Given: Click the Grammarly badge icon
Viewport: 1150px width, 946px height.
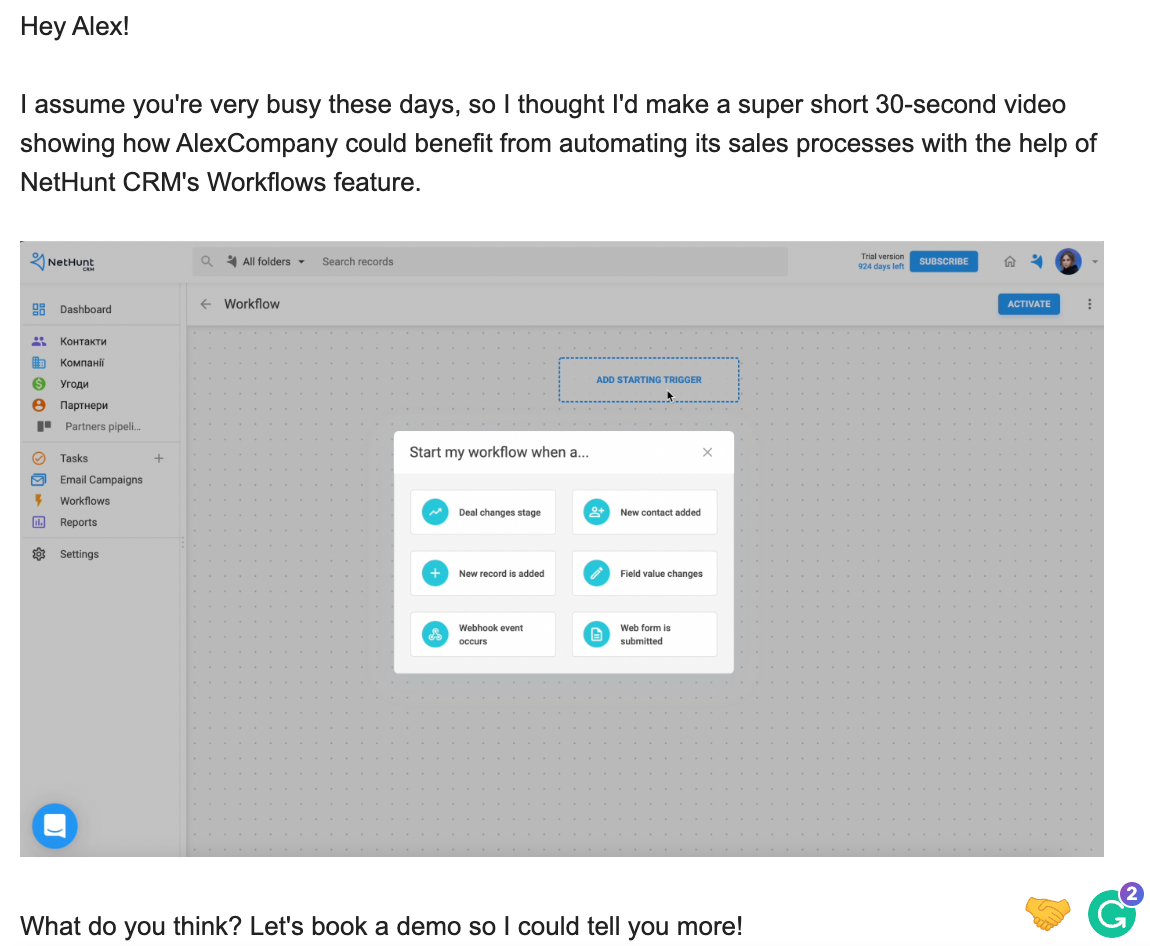Looking at the screenshot, I should click(x=1113, y=912).
